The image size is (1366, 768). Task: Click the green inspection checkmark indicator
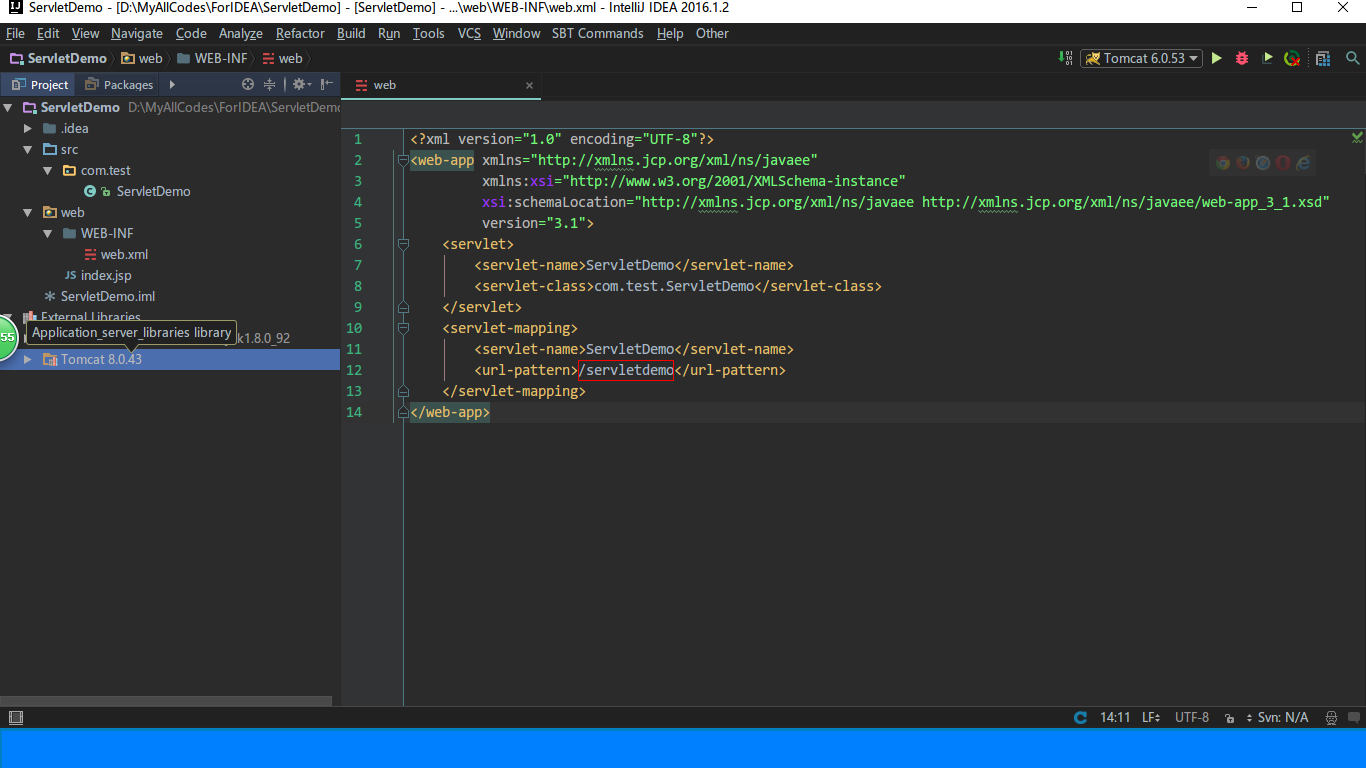(x=1357, y=137)
